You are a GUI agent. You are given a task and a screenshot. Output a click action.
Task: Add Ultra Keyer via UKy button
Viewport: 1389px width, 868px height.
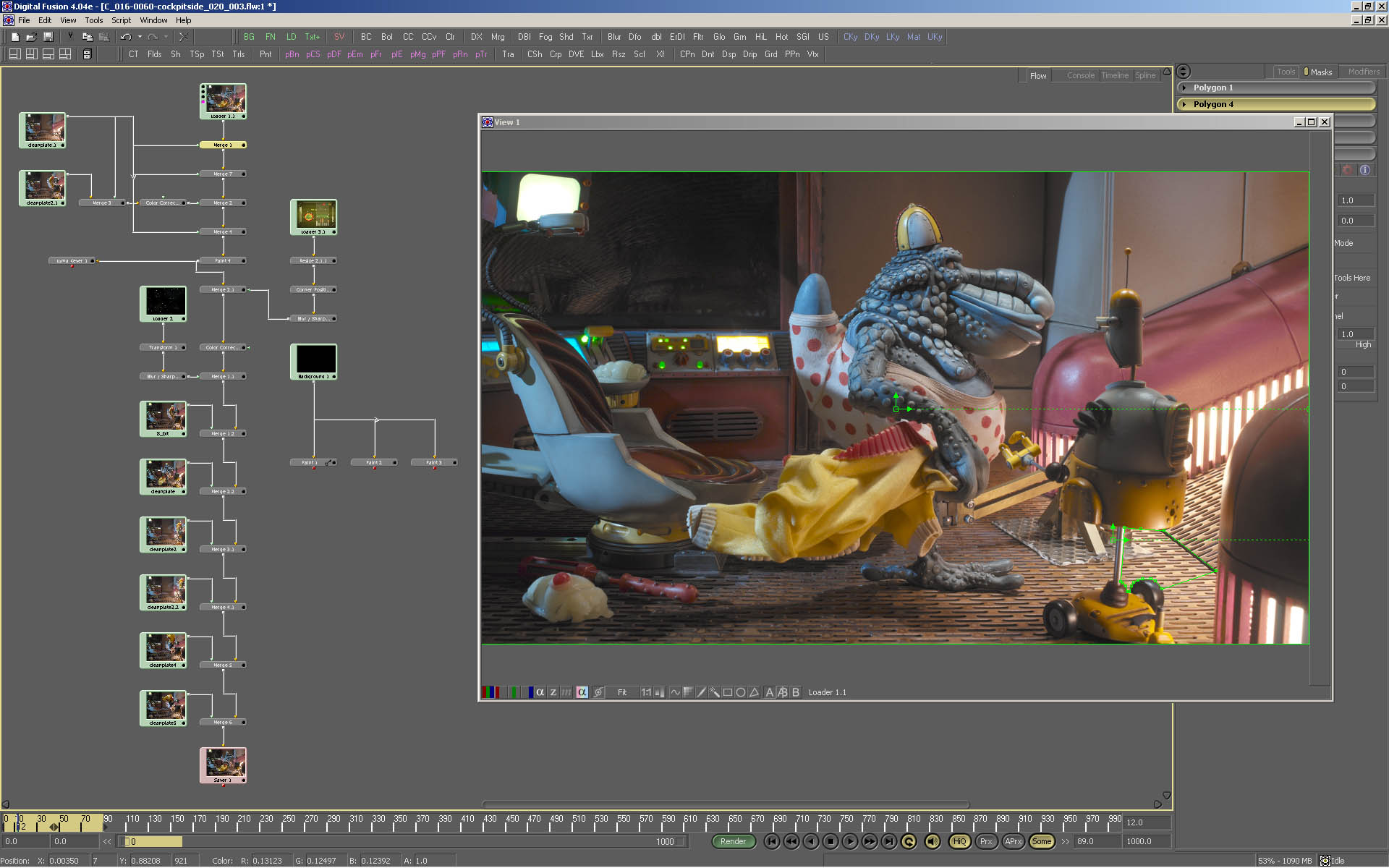coord(935,37)
